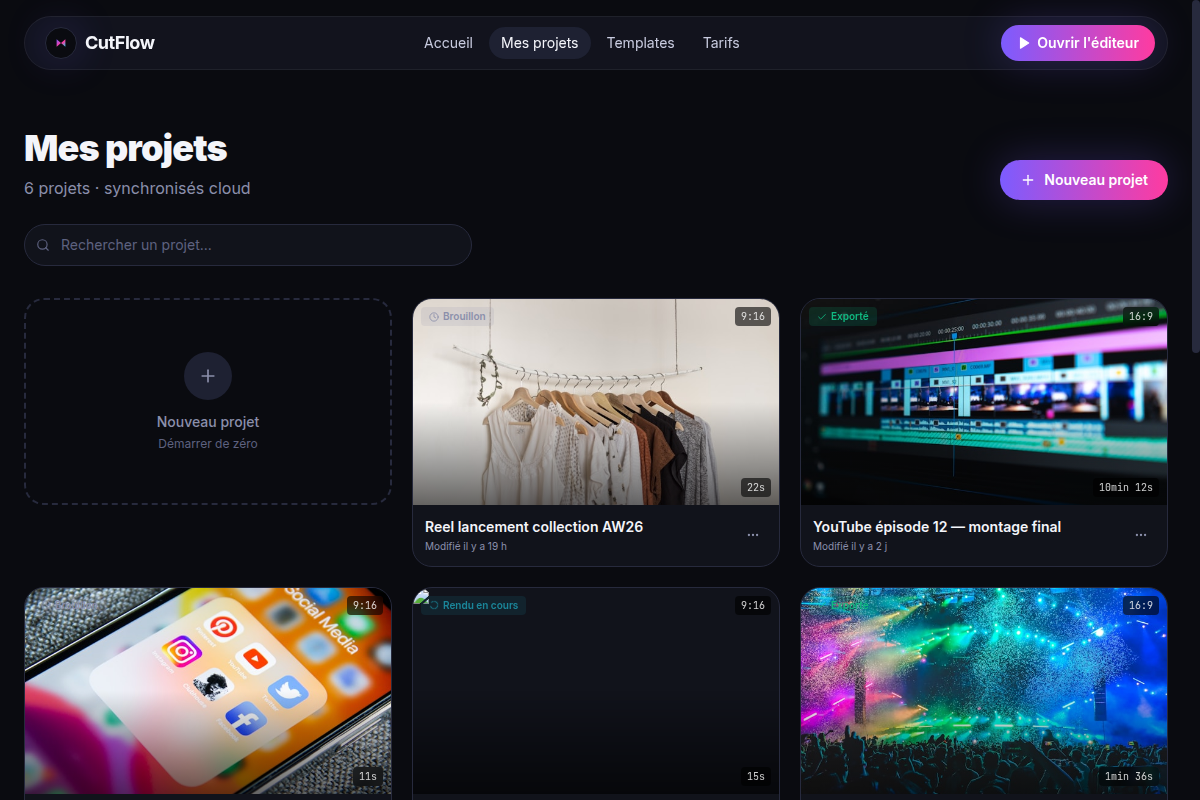Click the 9:16 ratio badge on the clothing card
1200x800 pixels.
coord(752,316)
